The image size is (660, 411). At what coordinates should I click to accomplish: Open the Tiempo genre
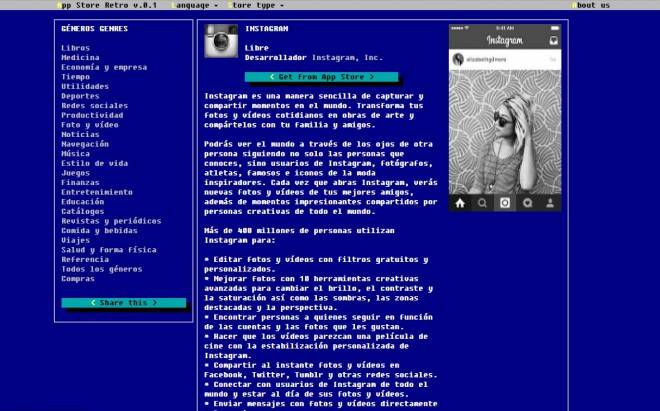point(75,77)
